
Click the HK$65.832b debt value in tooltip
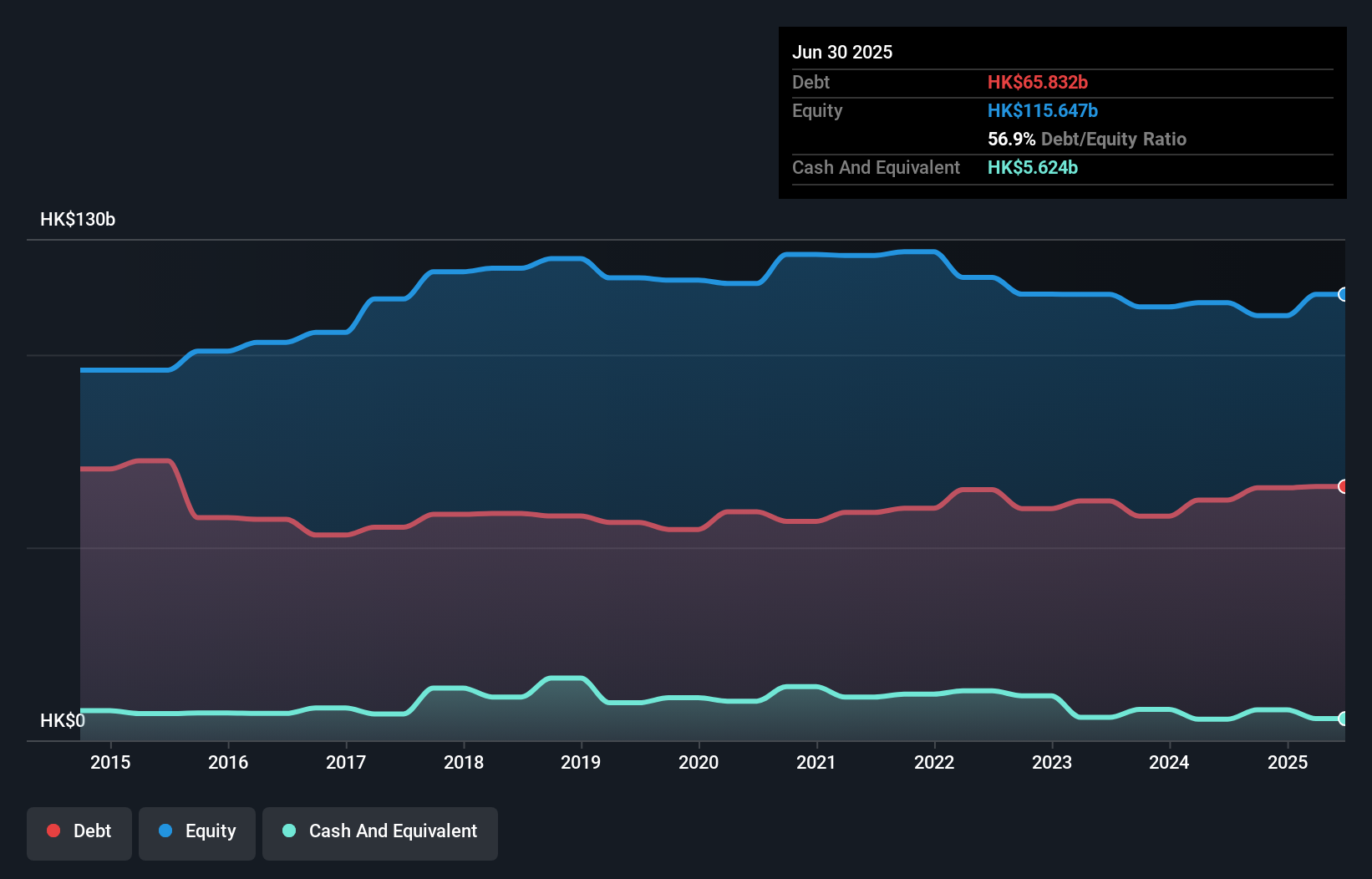[x=1038, y=82]
